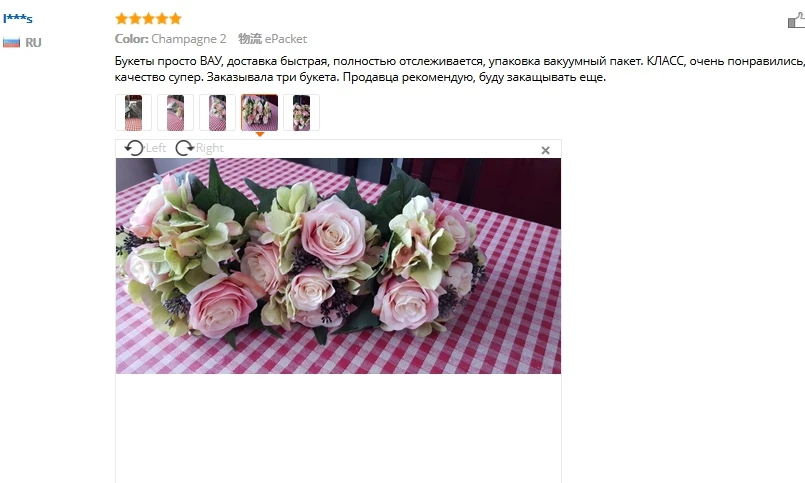Click the 'Left' rotate label
The height and width of the screenshot is (483, 805).
coord(156,148)
